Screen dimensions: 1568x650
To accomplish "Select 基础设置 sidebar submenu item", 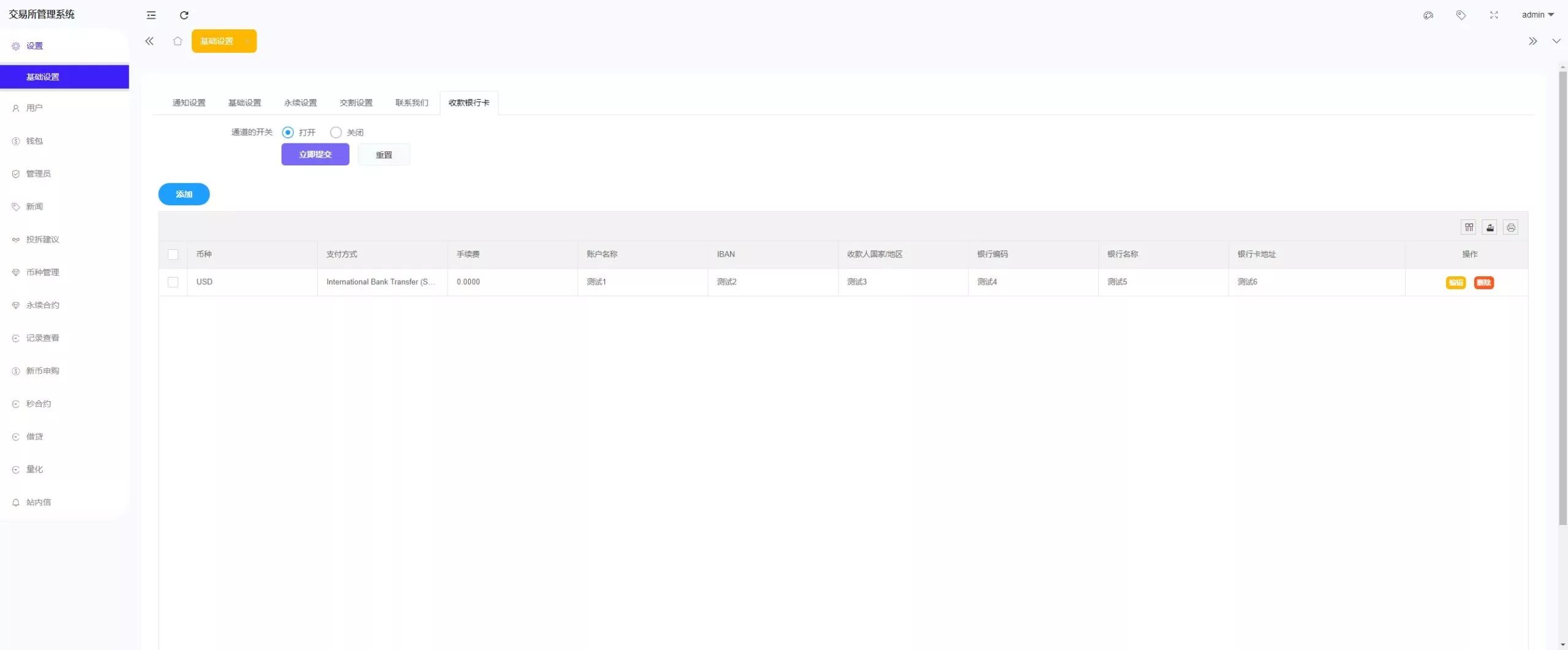I will pyautogui.click(x=64, y=77).
